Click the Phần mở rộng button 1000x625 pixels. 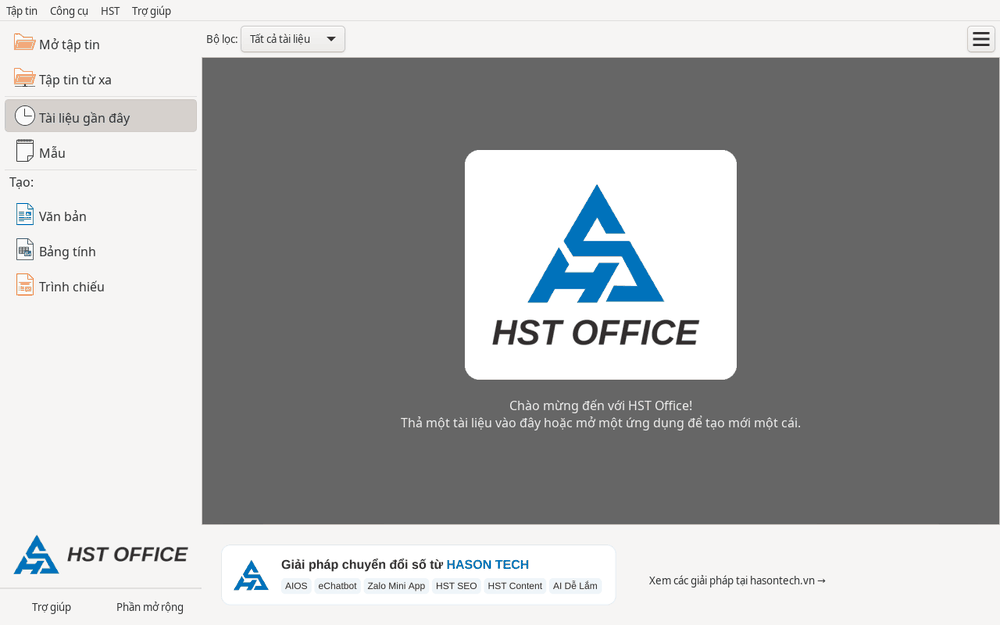click(x=150, y=607)
